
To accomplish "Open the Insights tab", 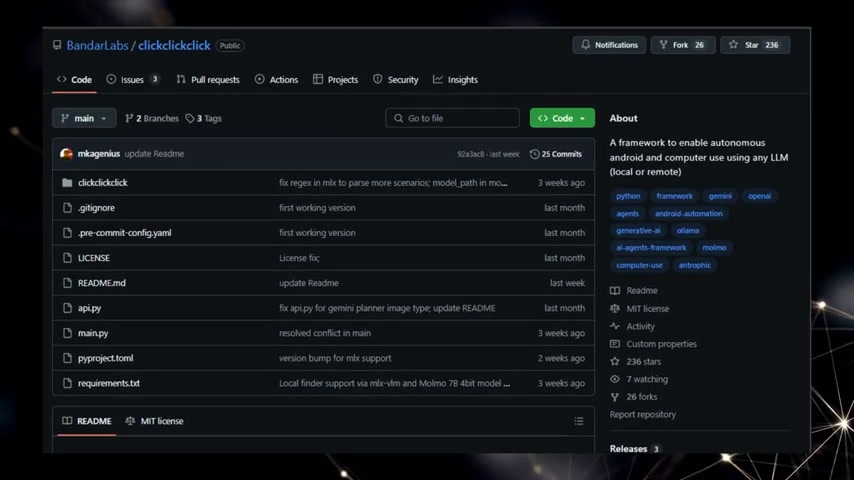I will point(455,80).
